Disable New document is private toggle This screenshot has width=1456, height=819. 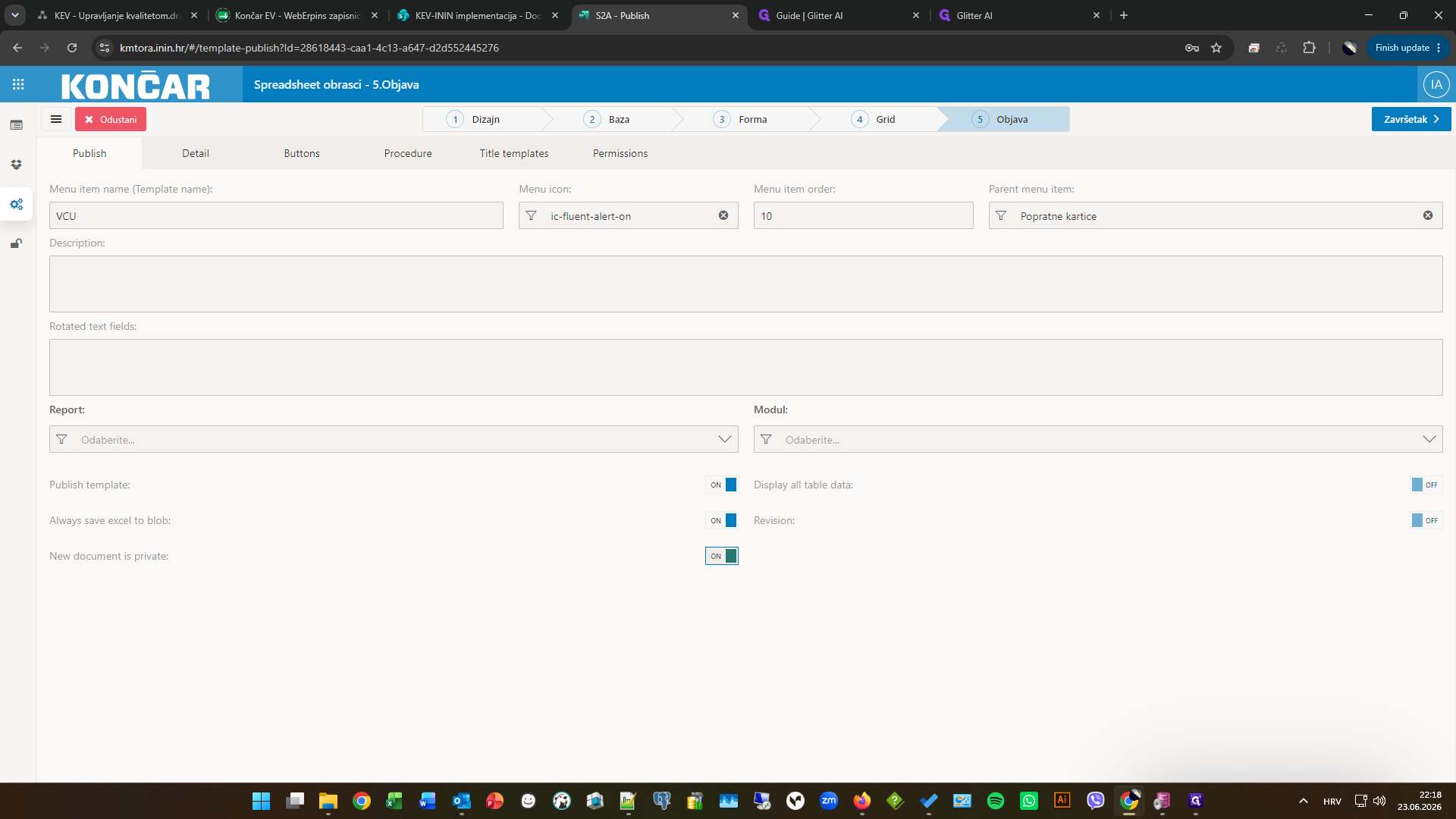pyautogui.click(x=722, y=556)
